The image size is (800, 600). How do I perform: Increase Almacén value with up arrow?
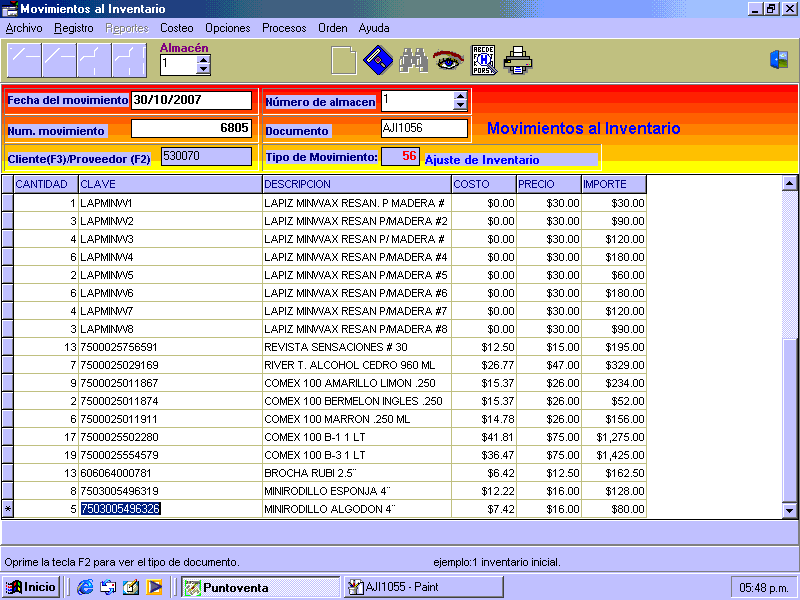pyautogui.click(x=204, y=59)
